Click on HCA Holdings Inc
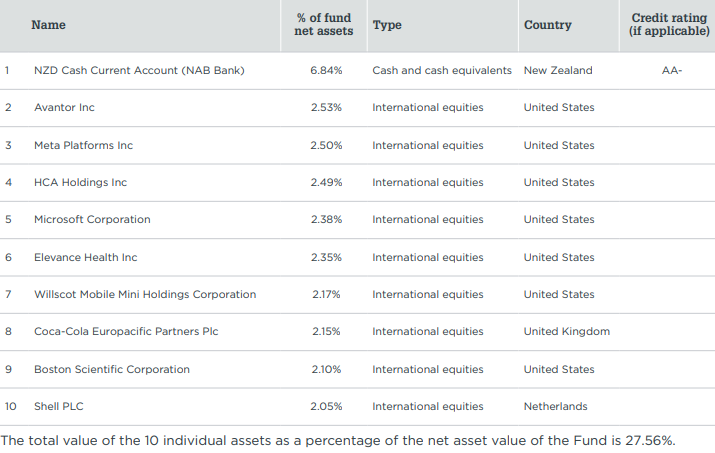Image resolution: width=715 pixels, height=453 pixels. (80, 182)
